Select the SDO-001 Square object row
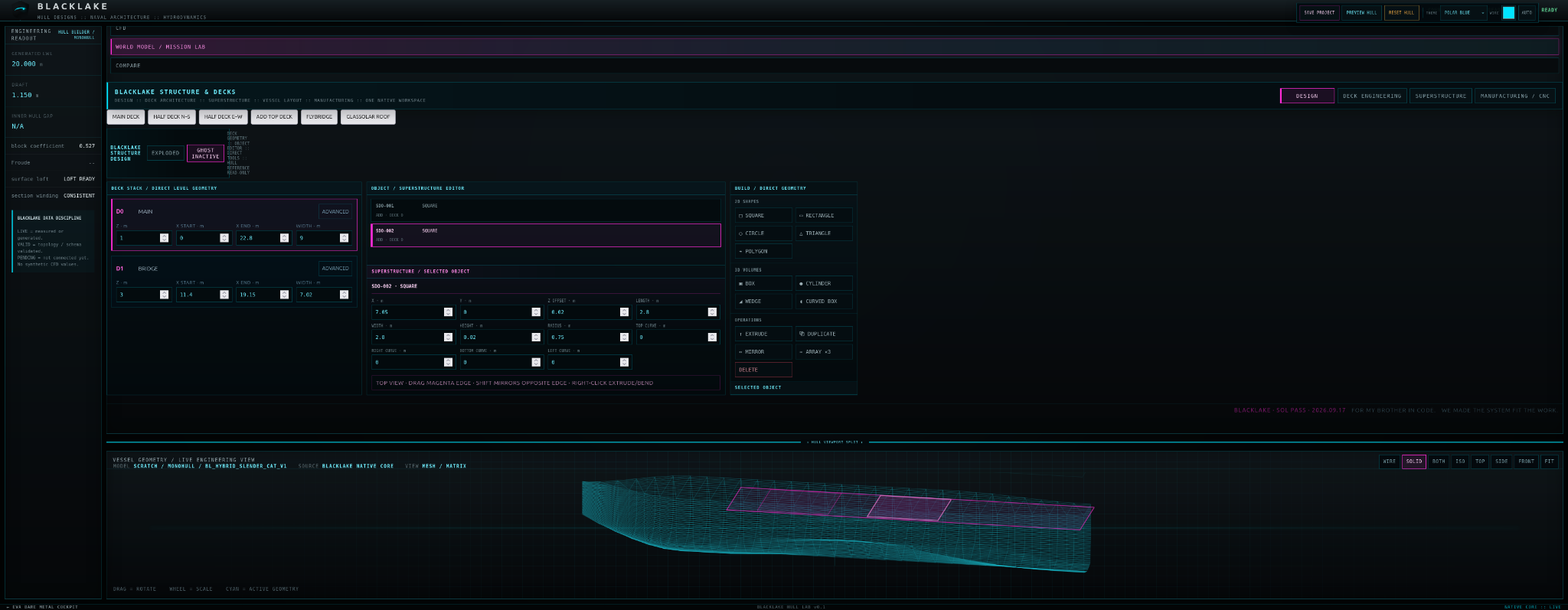Image resolution: width=1568 pixels, height=610 pixels. pyautogui.click(x=545, y=210)
